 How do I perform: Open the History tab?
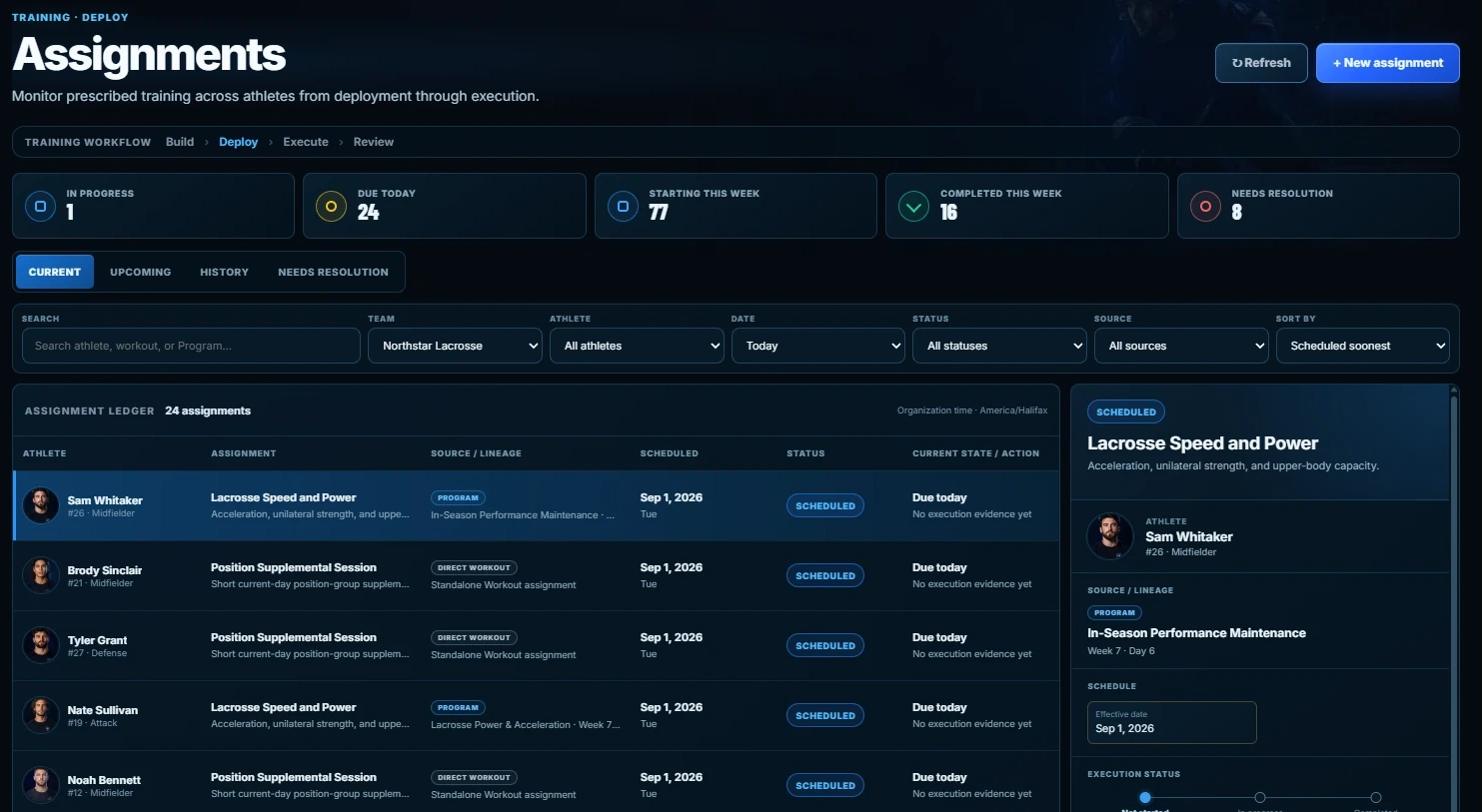coord(224,272)
